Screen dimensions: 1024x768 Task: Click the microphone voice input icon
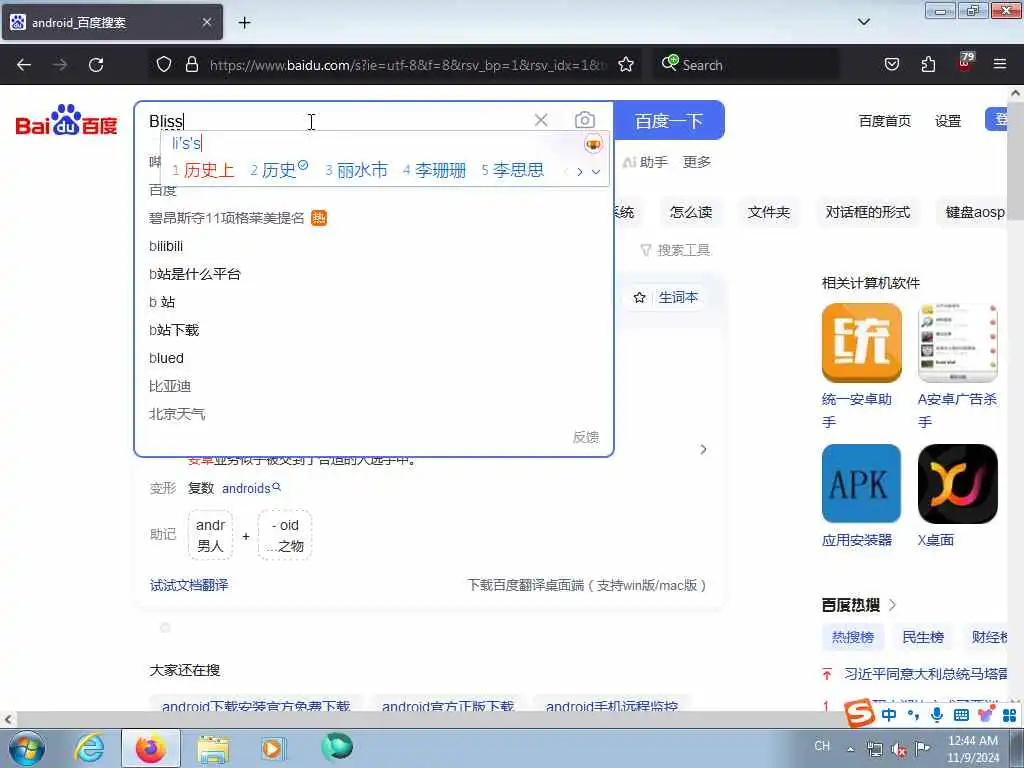click(x=936, y=714)
